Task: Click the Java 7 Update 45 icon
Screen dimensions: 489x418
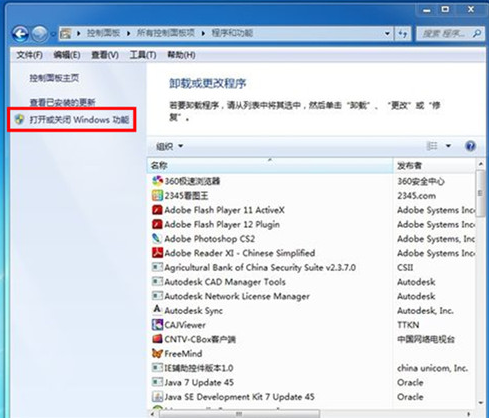Action: pos(157,382)
